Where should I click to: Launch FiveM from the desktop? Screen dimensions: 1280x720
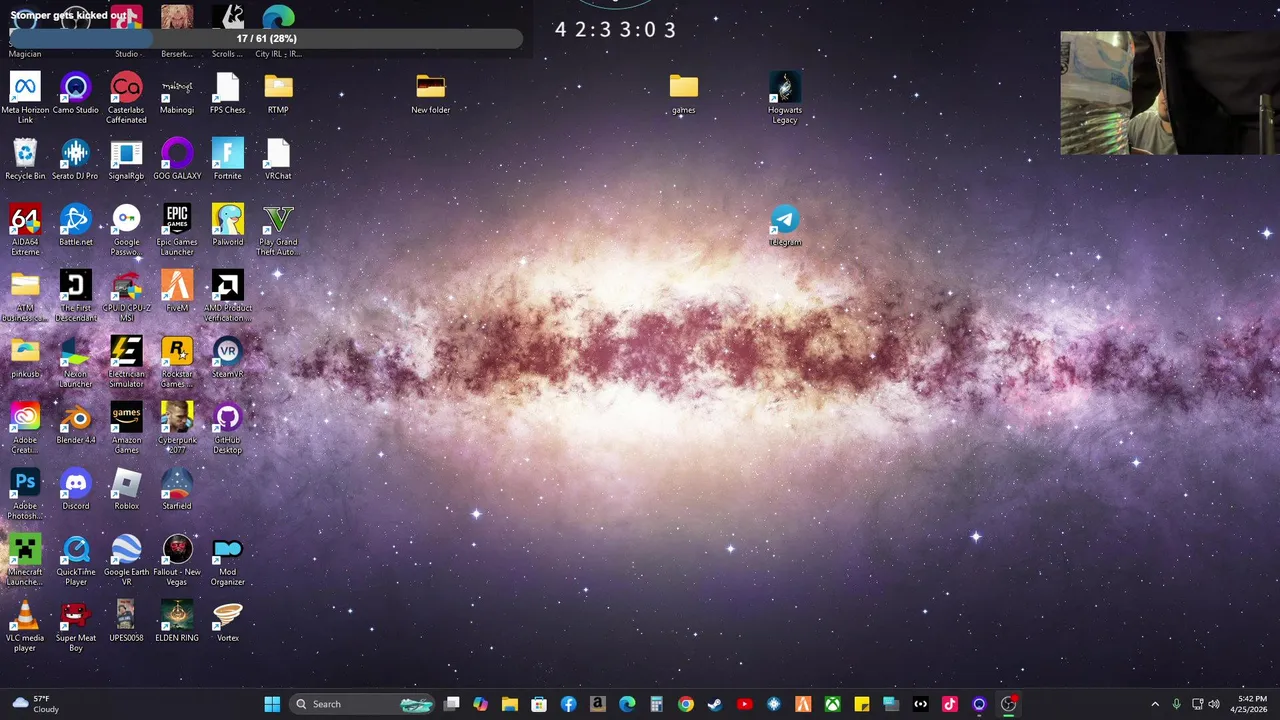point(177,292)
